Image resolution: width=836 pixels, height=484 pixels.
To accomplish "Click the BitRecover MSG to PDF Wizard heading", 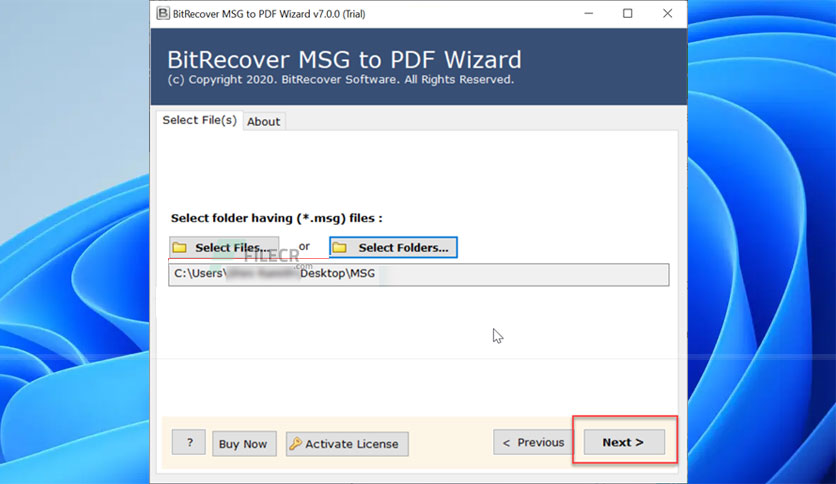I will [x=344, y=60].
